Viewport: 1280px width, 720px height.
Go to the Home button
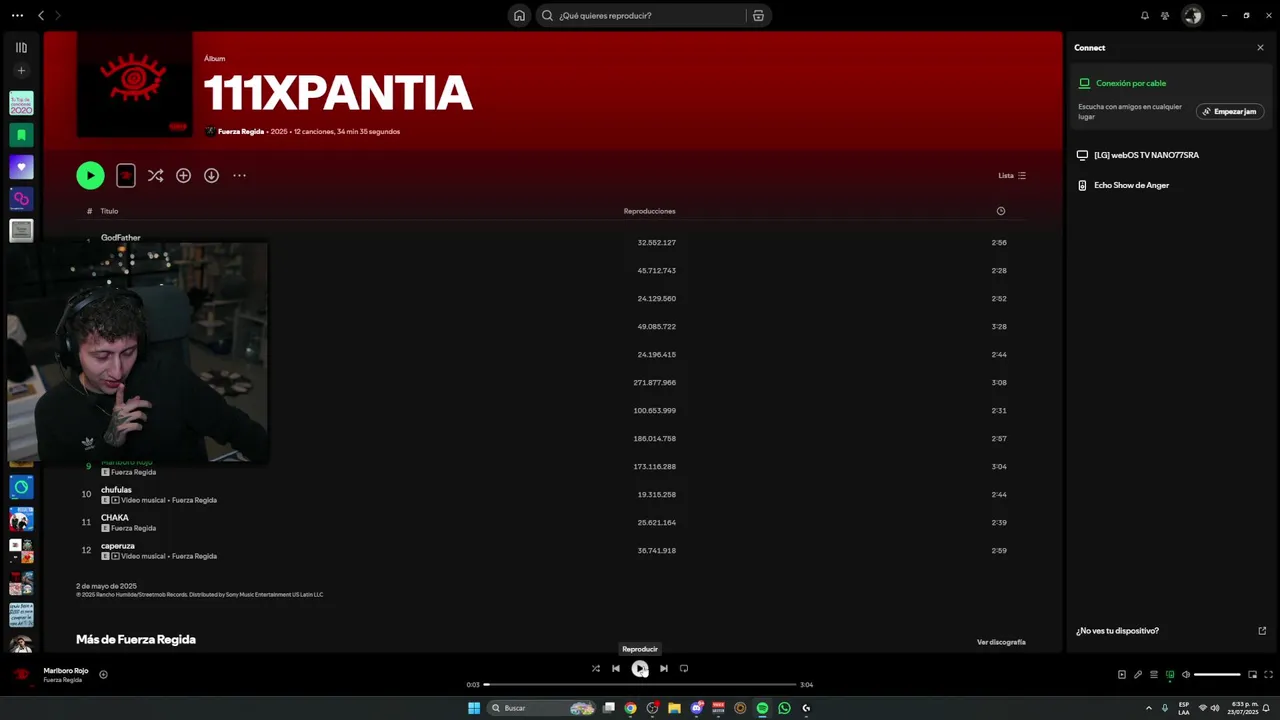pyautogui.click(x=519, y=15)
